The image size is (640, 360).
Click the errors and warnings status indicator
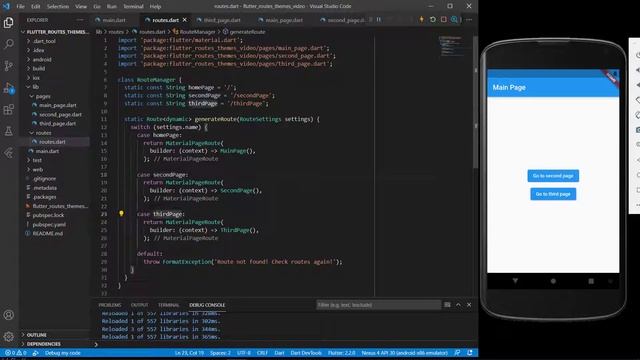[x=16, y=353]
